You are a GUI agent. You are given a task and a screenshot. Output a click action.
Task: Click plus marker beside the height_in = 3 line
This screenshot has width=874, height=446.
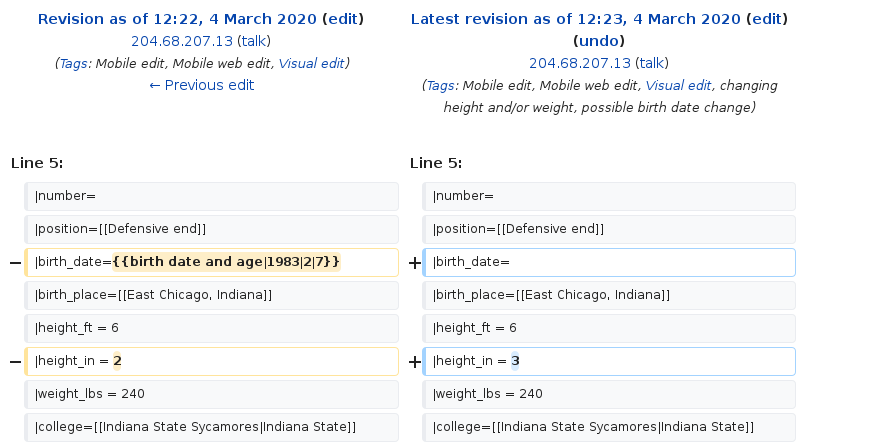coord(415,362)
